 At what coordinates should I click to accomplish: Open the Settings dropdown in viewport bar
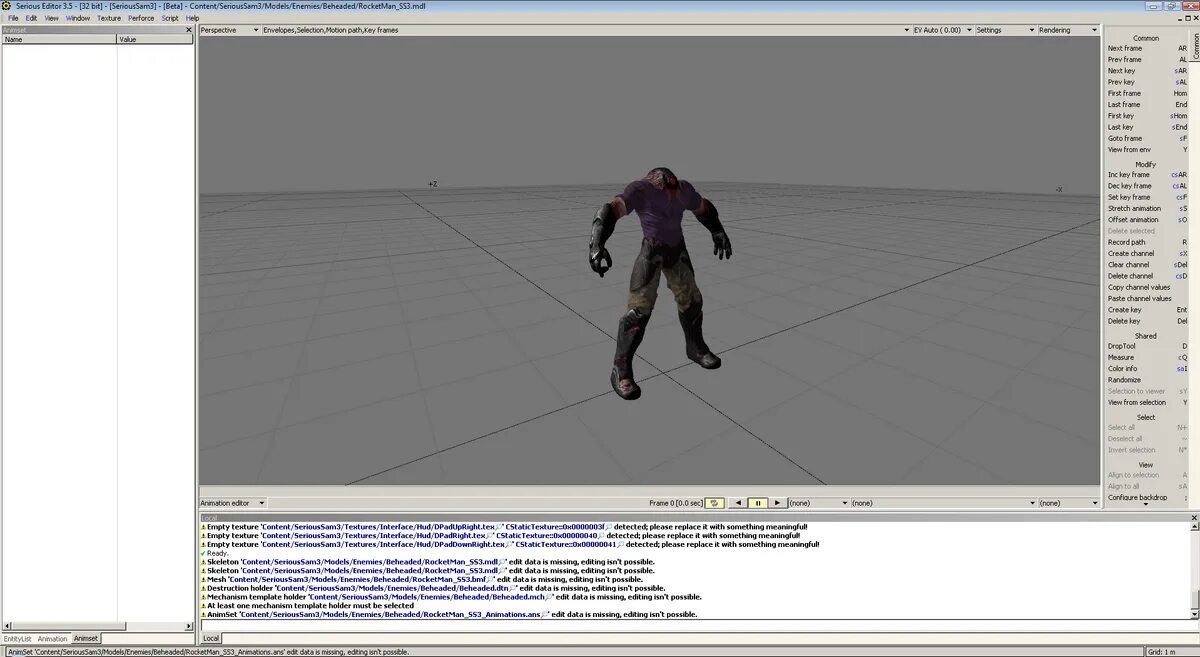click(1005, 30)
